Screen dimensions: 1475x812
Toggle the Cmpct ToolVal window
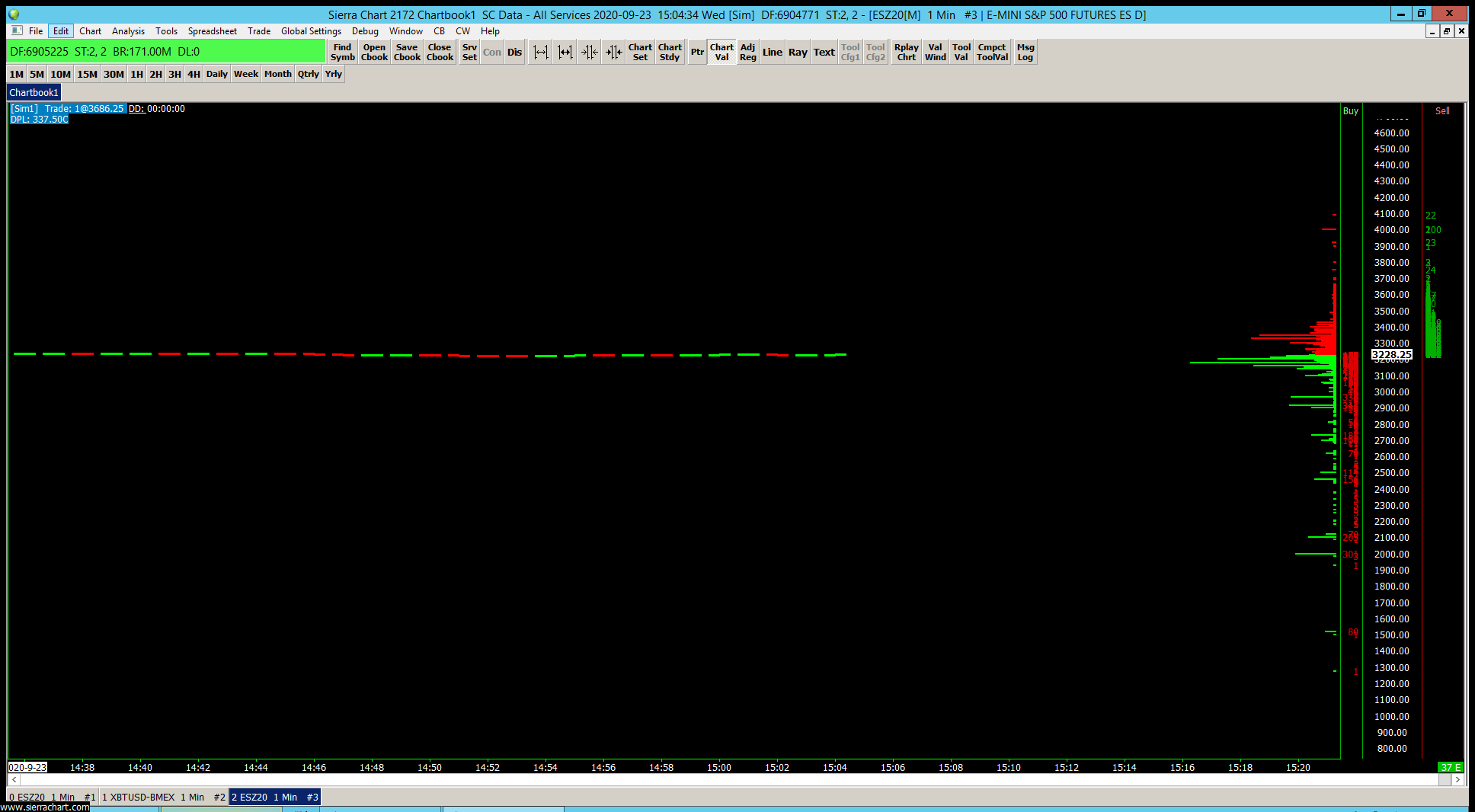993,52
